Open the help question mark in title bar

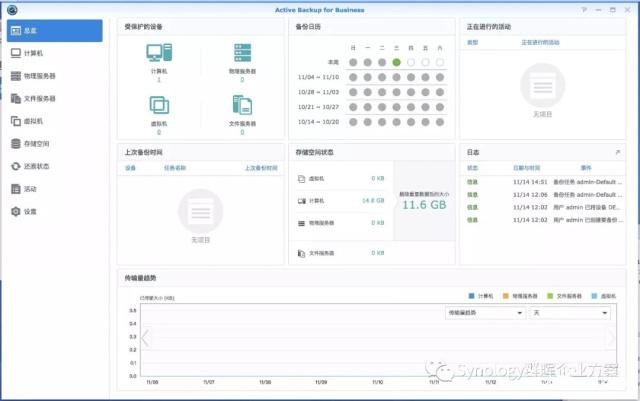click(x=584, y=9)
